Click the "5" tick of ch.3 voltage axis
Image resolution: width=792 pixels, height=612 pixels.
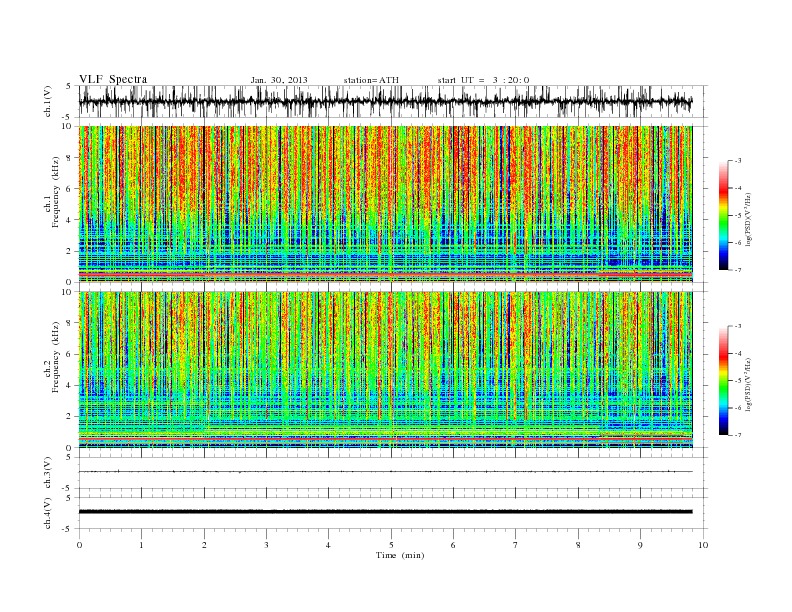pos(70,457)
